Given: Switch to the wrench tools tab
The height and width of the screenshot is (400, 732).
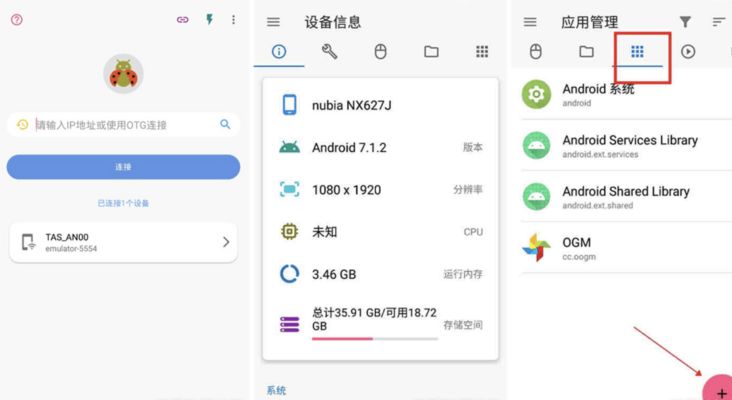Looking at the screenshot, I should 330,52.
